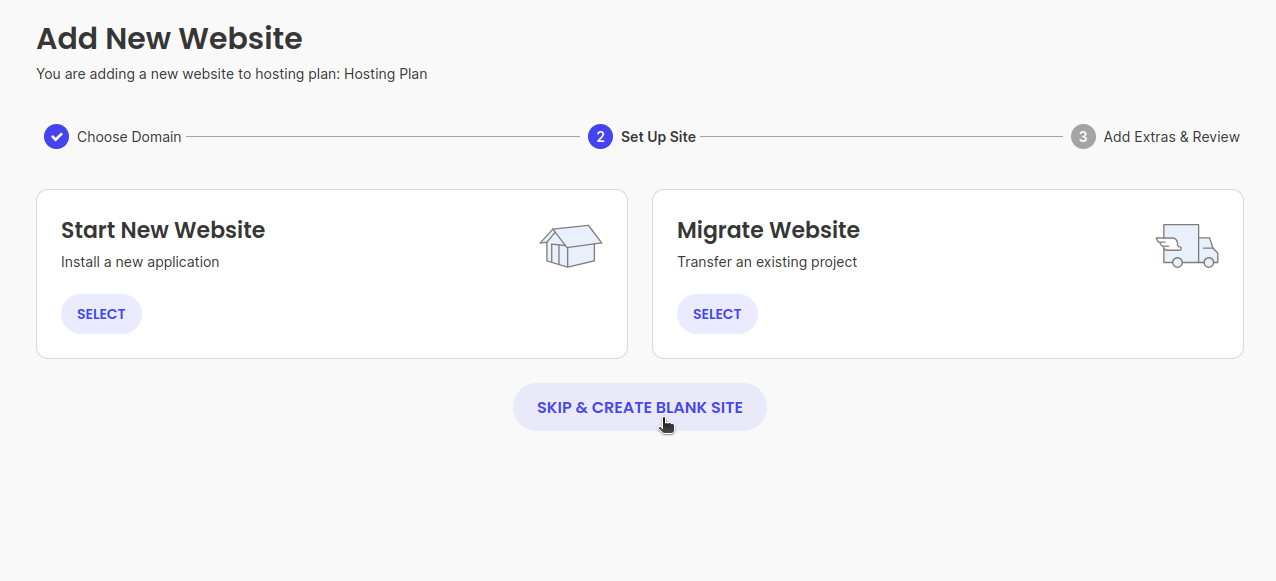Viewport: 1276px width, 581px height.
Task: Click the step 2 circle icon
Action: pyautogui.click(x=600, y=137)
